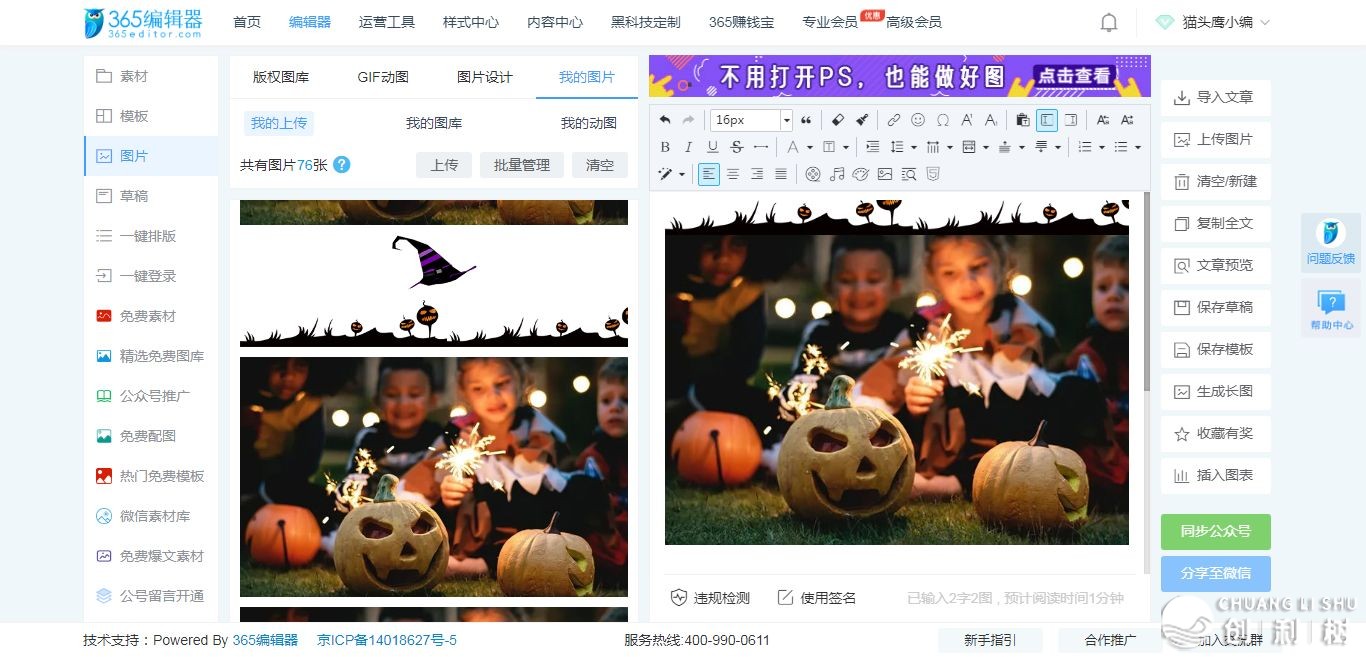The width and height of the screenshot is (1366, 657).
Task: Select the 我的图库 sub-tab
Action: [x=434, y=123]
